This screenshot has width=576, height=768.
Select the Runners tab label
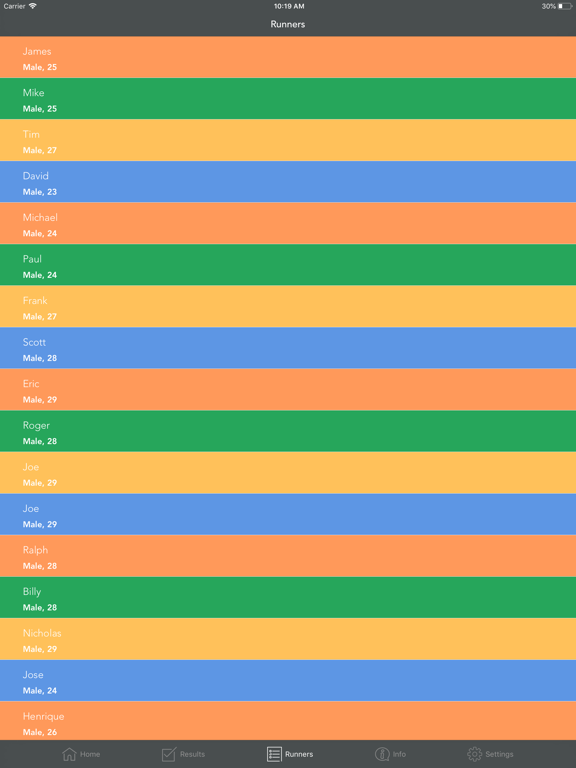pyautogui.click(x=299, y=754)
